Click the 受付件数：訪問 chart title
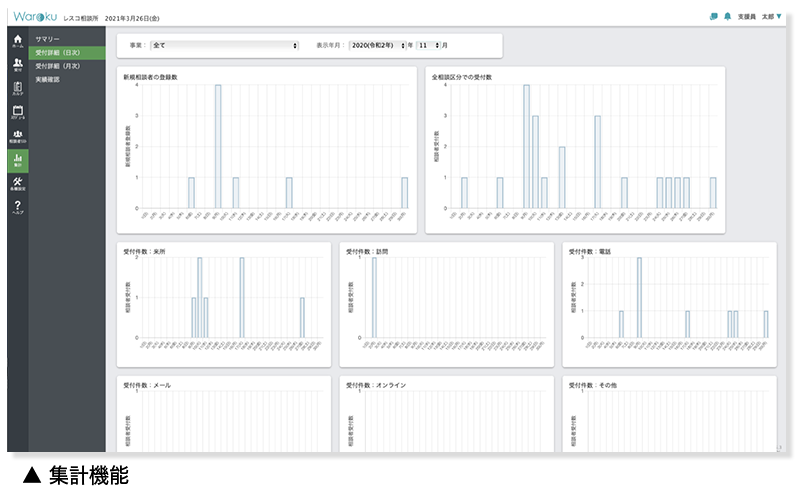 pyautogui.click(x=367, y=252)
